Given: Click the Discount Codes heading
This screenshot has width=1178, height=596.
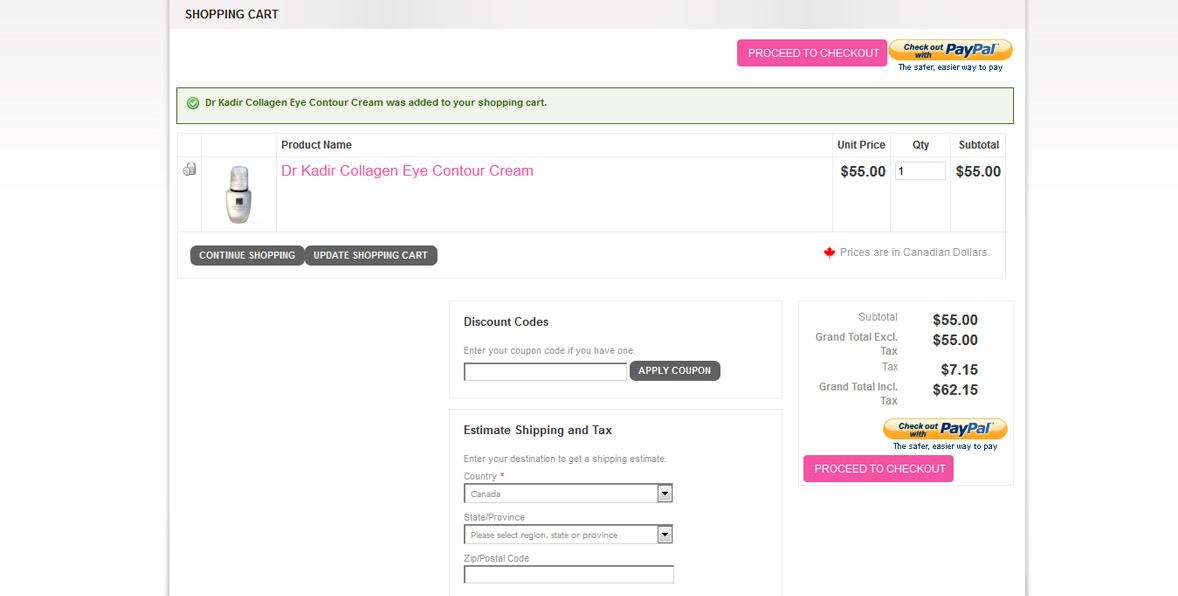Looking at the screenshot, I should tap(506, 322).
